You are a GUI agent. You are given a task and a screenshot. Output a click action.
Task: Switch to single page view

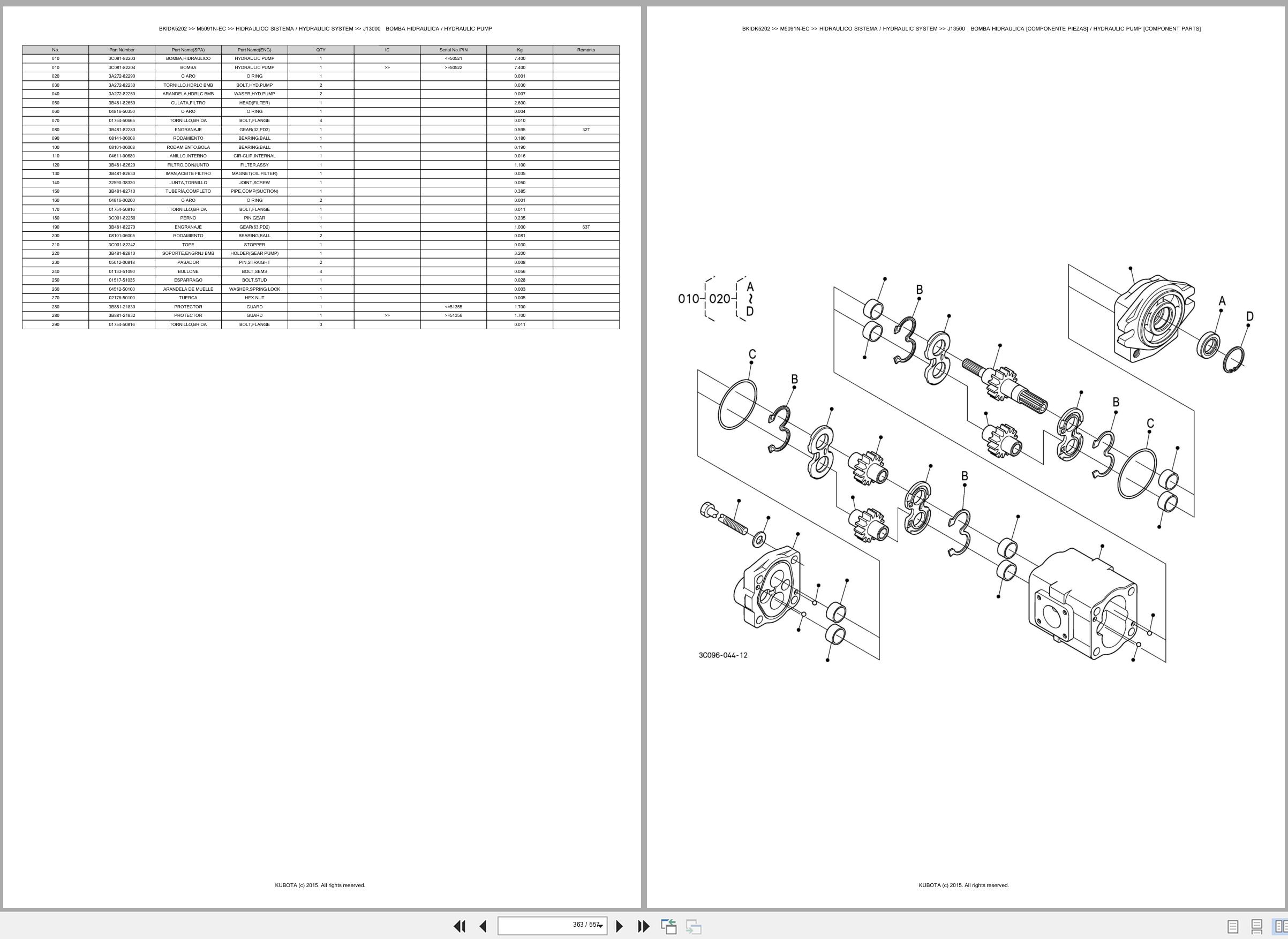1233,927
